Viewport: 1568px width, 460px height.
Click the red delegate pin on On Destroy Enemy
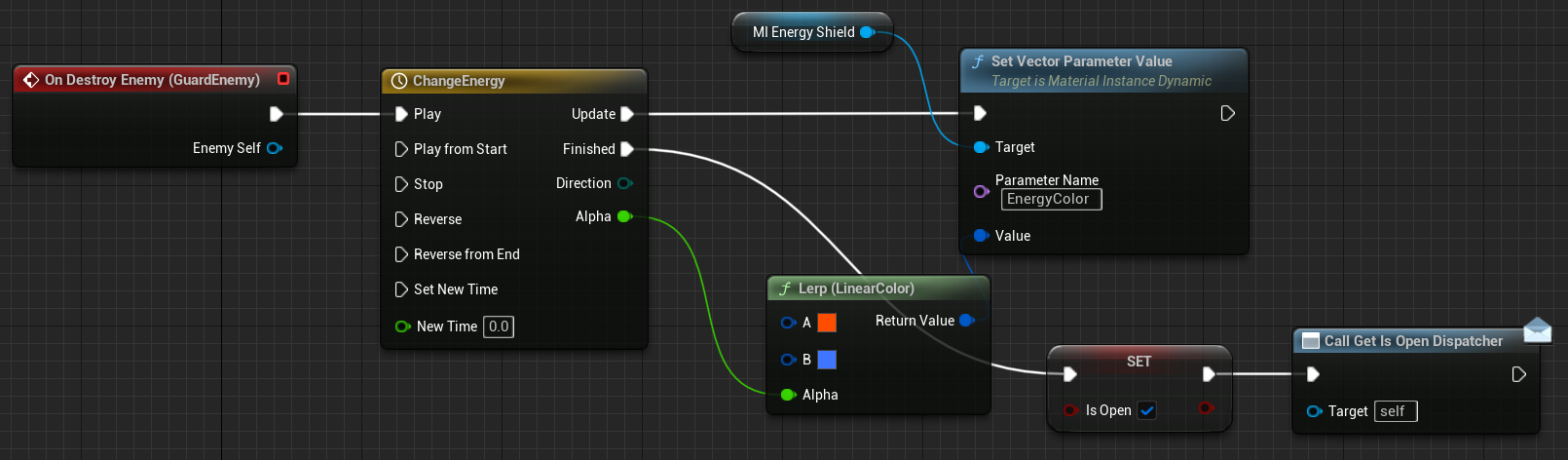[283, 78]
